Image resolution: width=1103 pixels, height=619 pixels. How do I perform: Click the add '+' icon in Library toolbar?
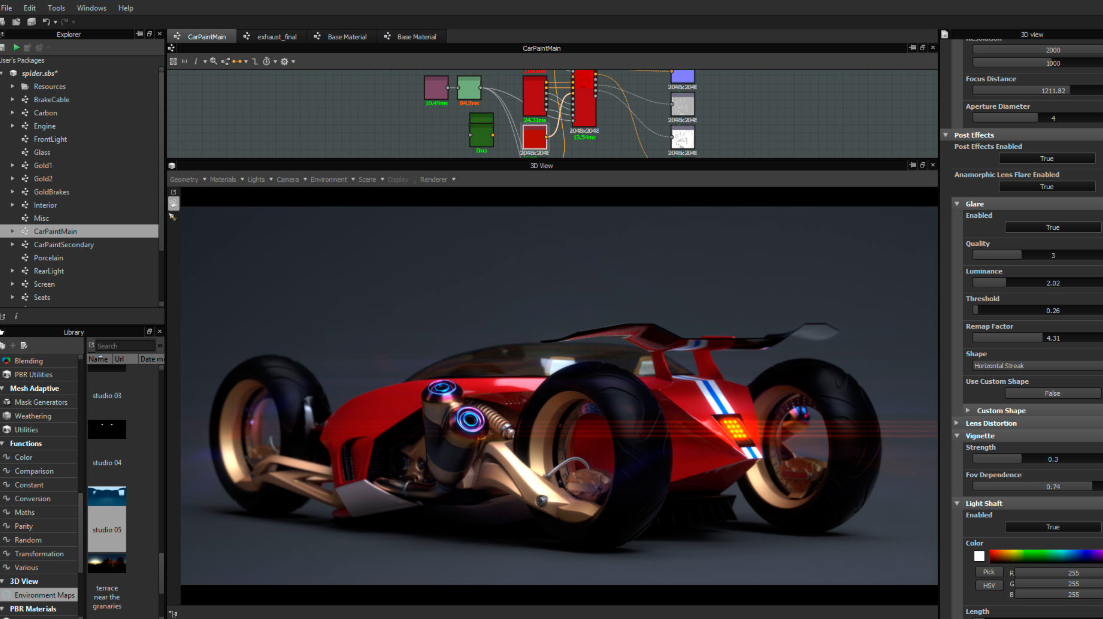click(13, 345)
